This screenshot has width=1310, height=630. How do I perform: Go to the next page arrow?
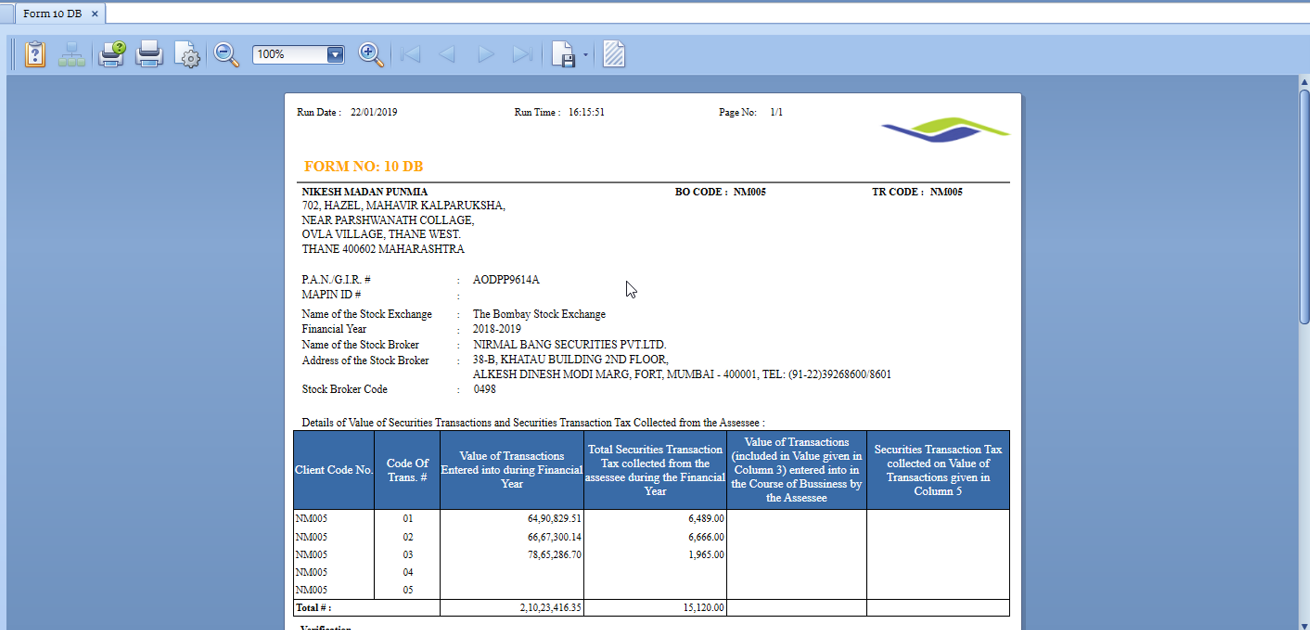(485, 54)
